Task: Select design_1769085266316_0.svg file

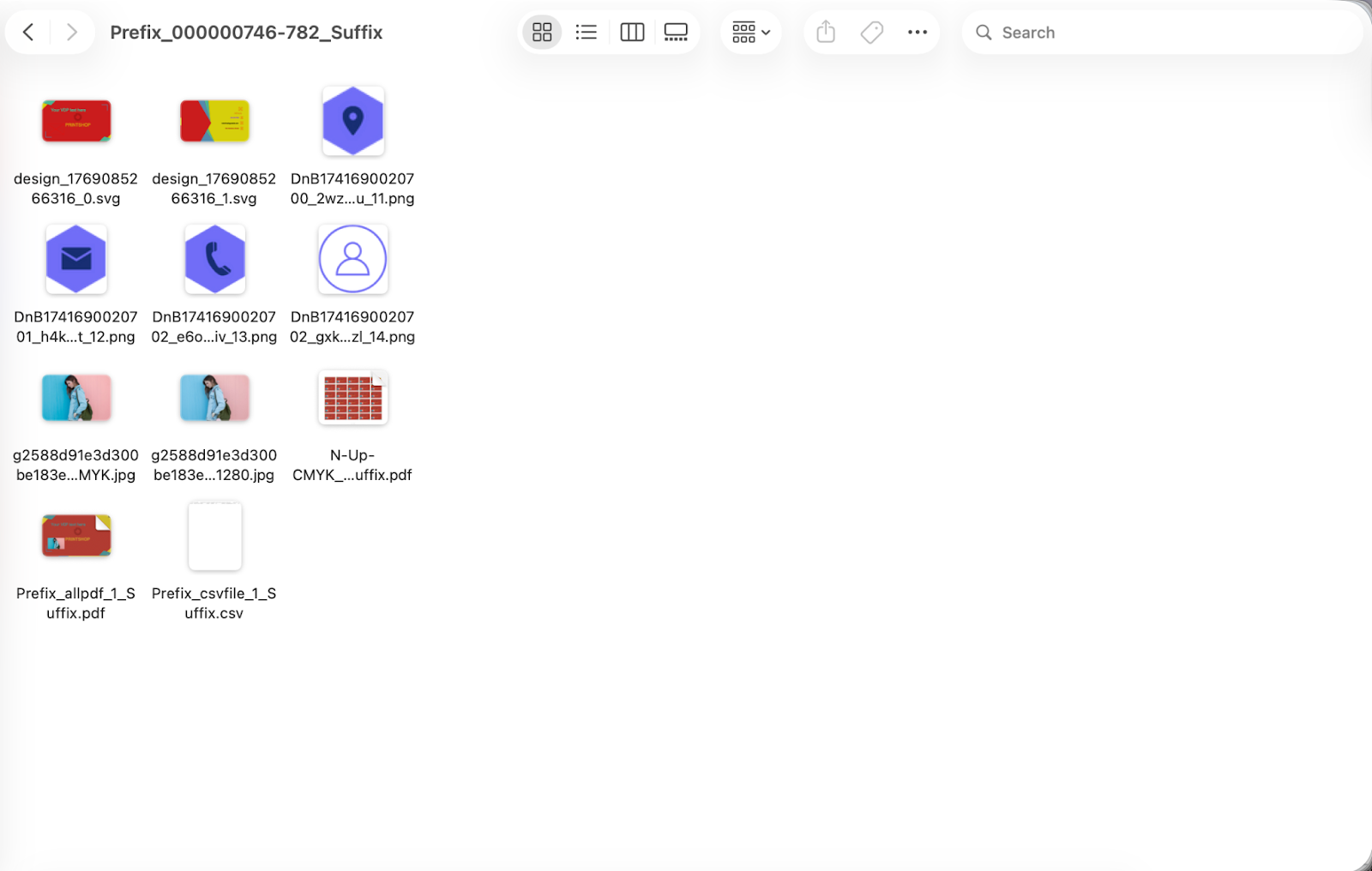Action: (76, 121)
